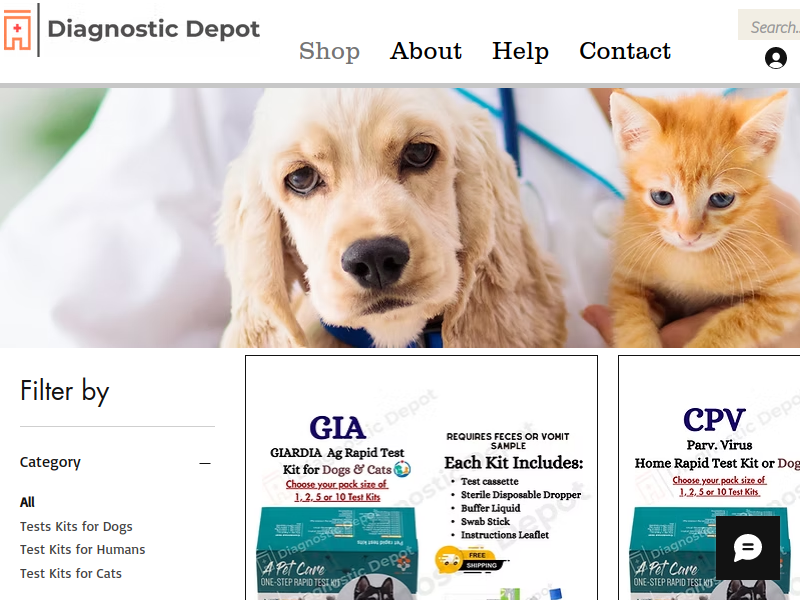Filter by Test Kits for Cats
Image resolution: width=800 pixels, height=600 pixels.
[x=70, y=573]
